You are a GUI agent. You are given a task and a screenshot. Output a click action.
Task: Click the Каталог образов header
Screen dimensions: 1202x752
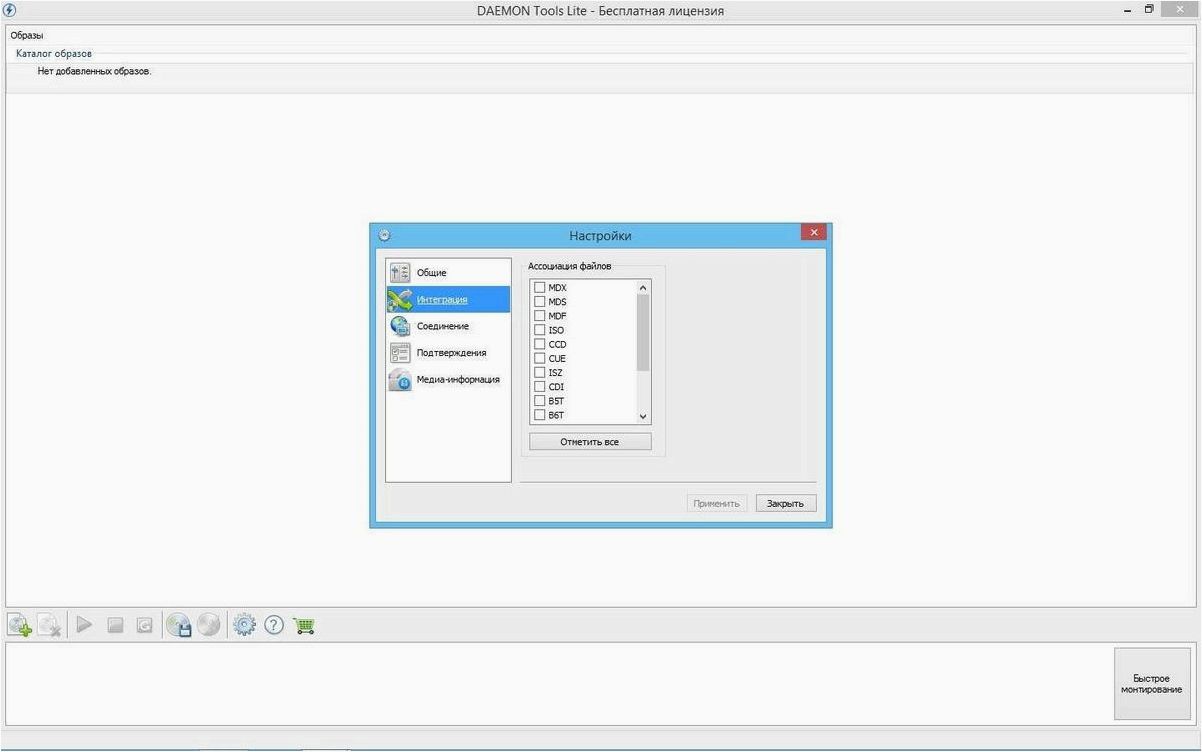[54, 53]
